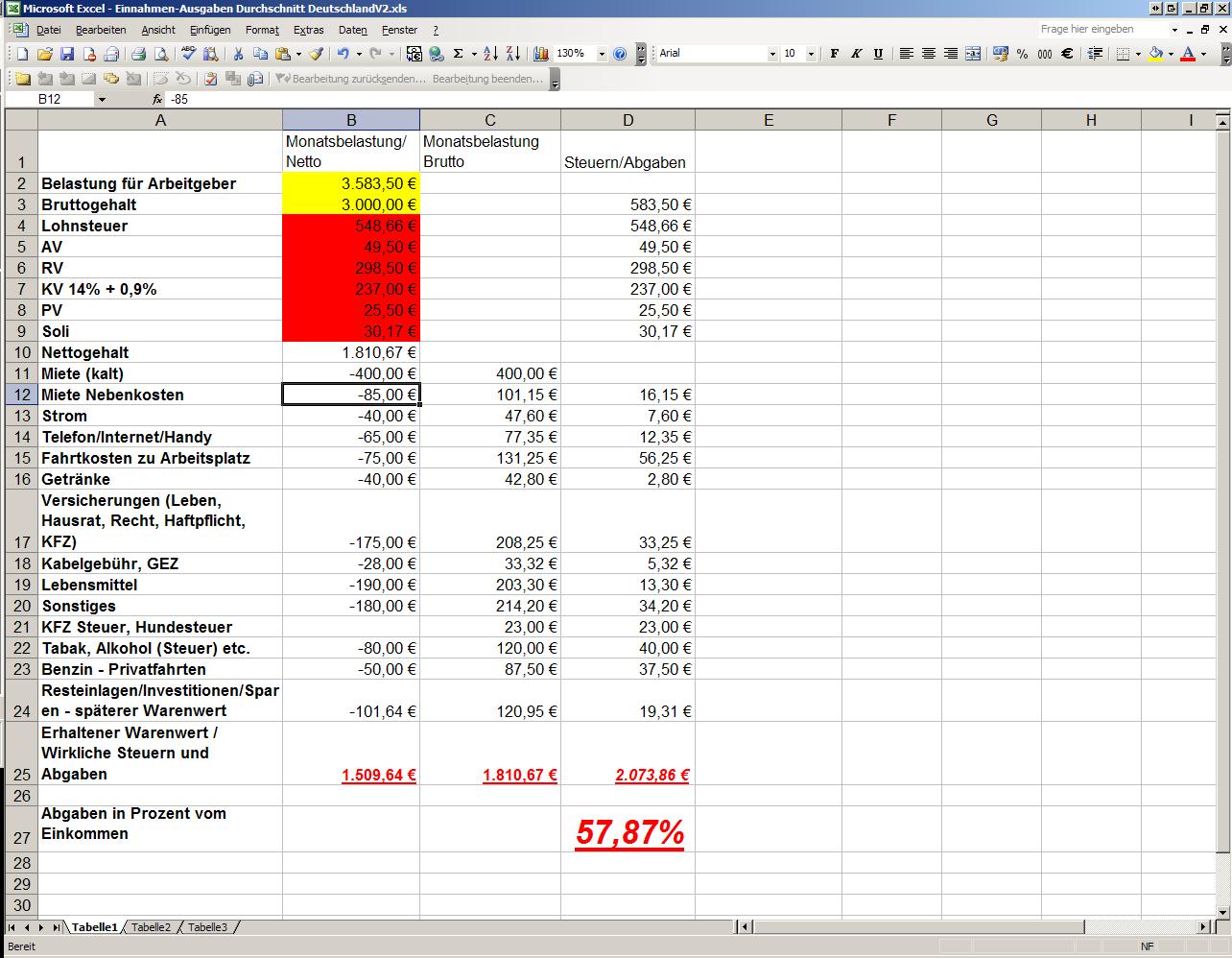1232x958 pixels.
Task: Click the percent style icon
Action: click(1022, 54)
